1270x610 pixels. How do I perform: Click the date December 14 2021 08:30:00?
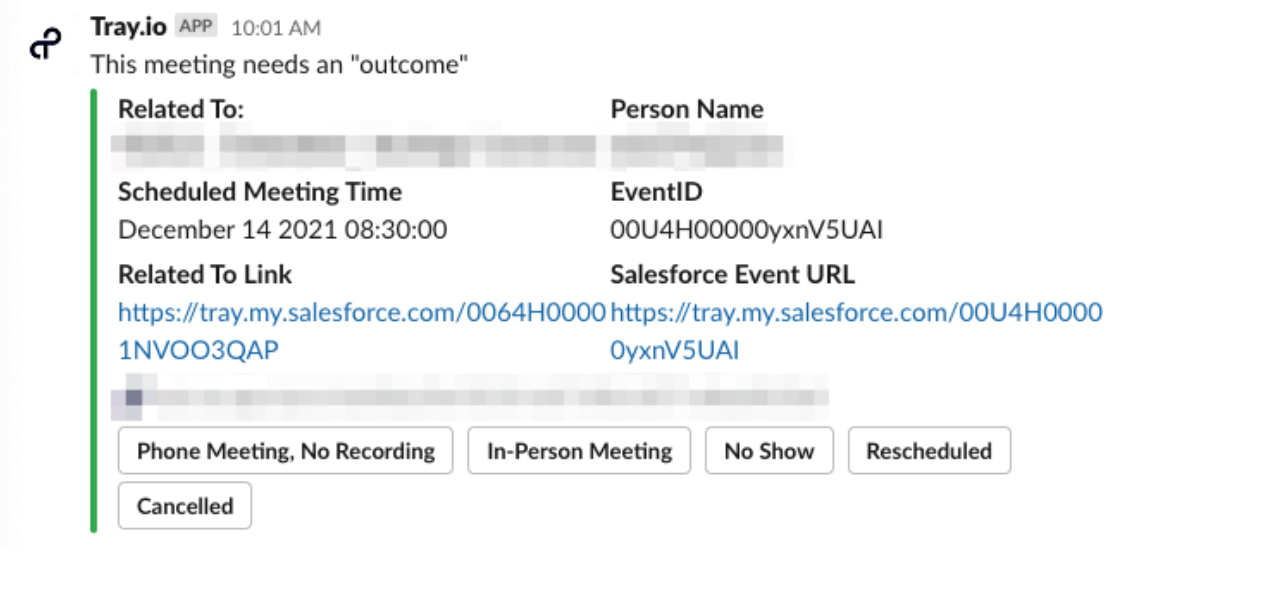(283, 231)
